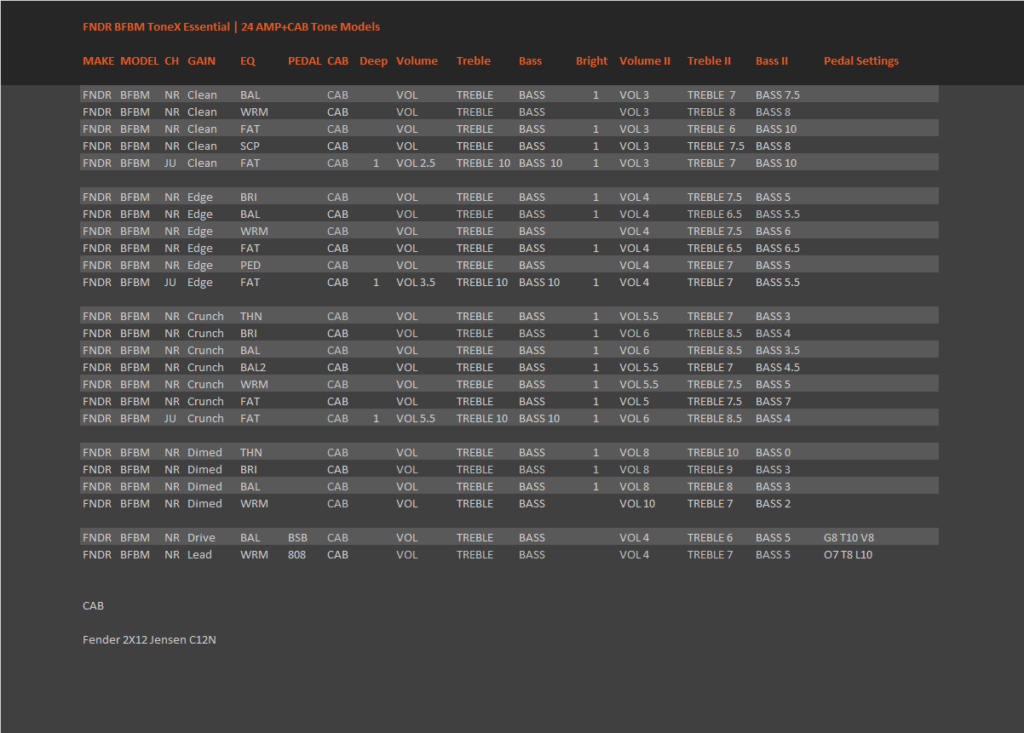The height and width of the screenshot is (733, 1024).
Task: Click BAL2 EQ cell in Crunch row
Action: tap(253, 368)
